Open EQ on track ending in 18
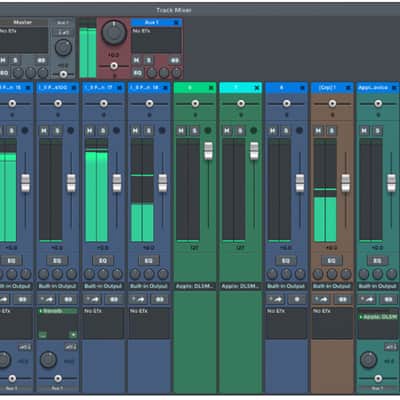 point(149,260)
